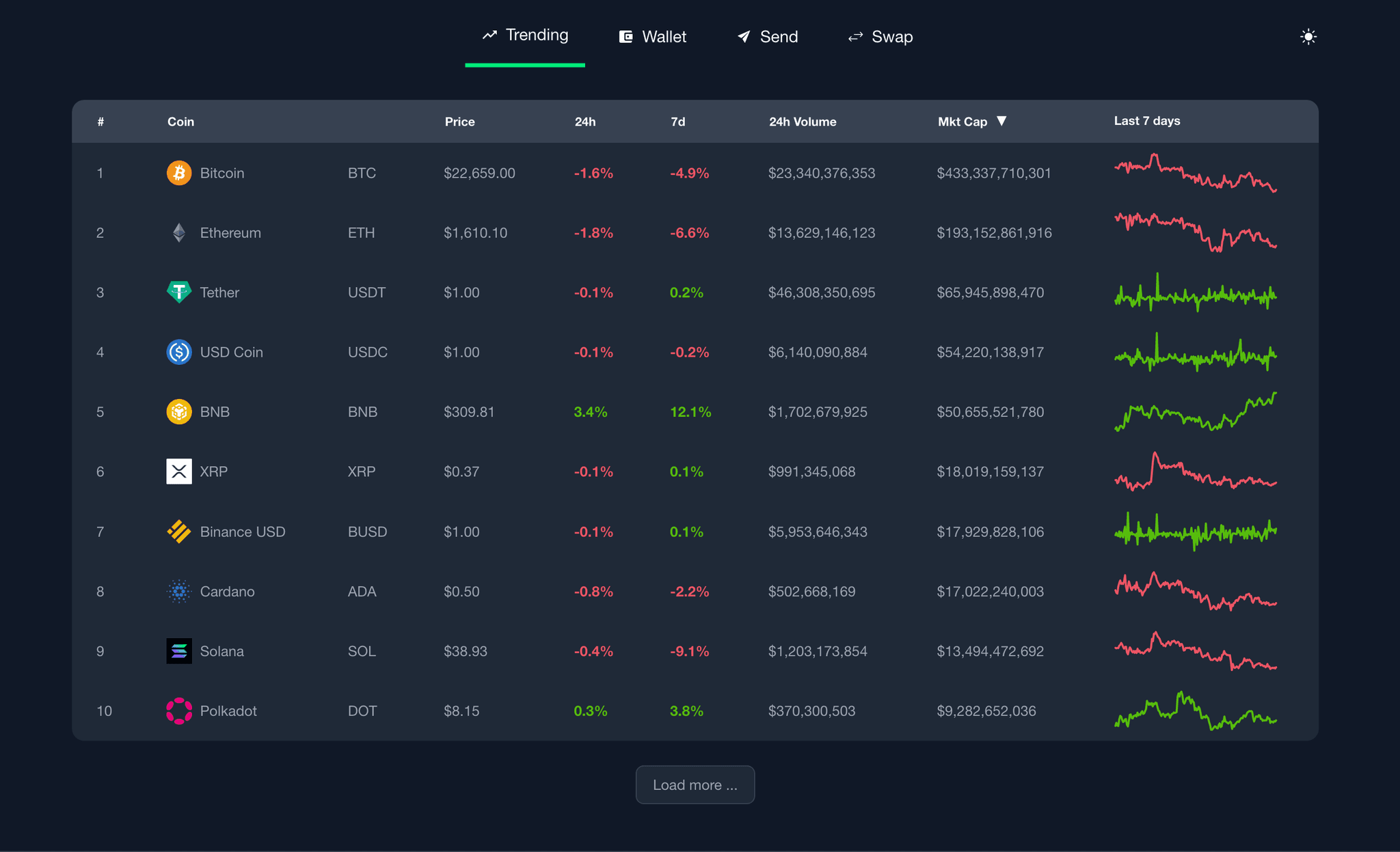Image resolution: width=1400 pixels, height=852 pixels.
Task: Select the Bitcoin coin name
Action: pyautogui.click(x=222, y=173)
